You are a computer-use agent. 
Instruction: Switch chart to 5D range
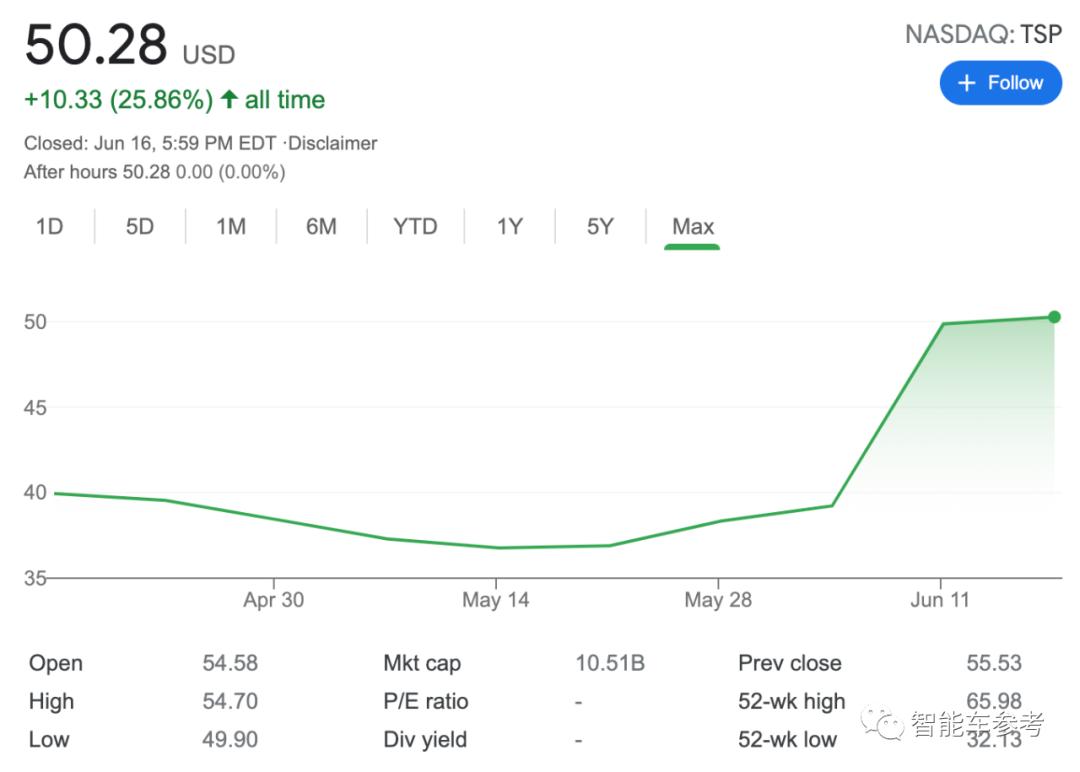pyautogui.click(x=140, y=227)
